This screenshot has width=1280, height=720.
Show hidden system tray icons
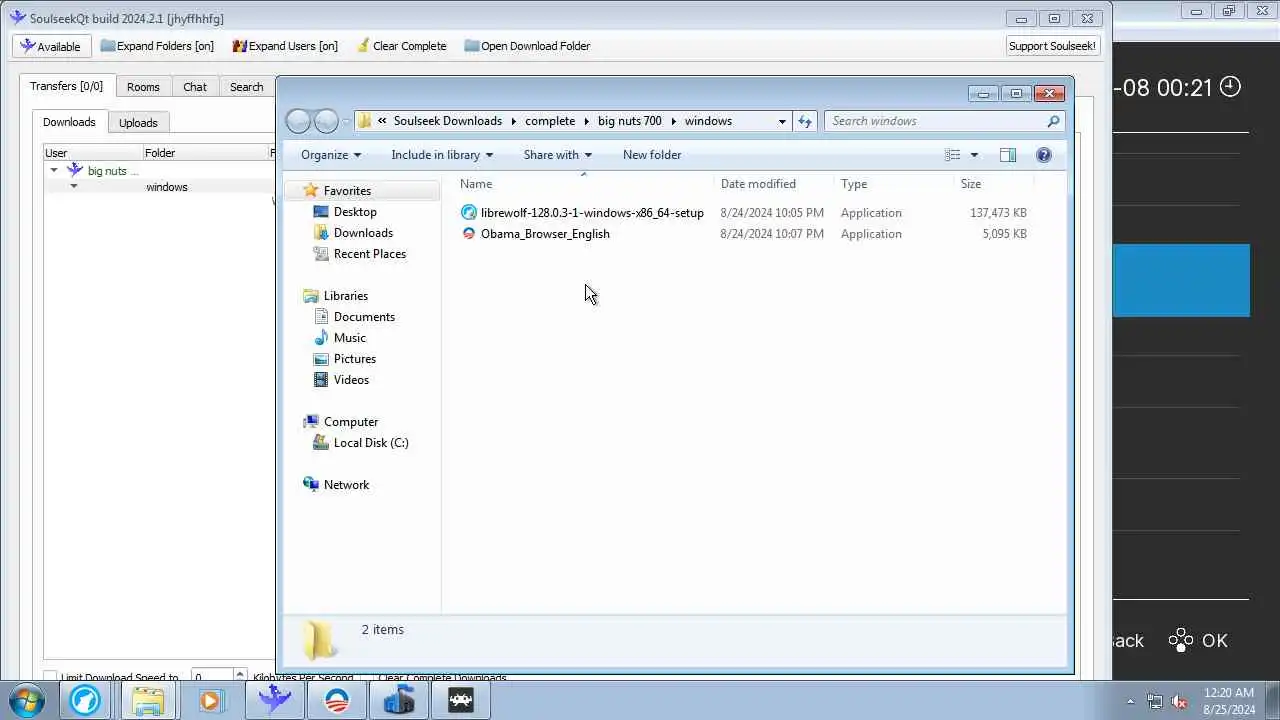point(1131,701)
